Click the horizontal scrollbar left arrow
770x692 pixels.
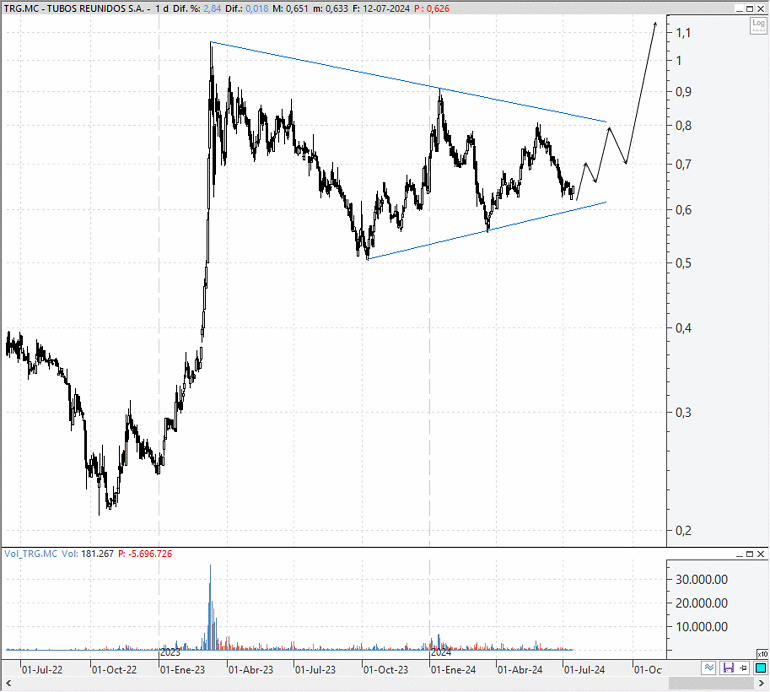click(8, 683)
